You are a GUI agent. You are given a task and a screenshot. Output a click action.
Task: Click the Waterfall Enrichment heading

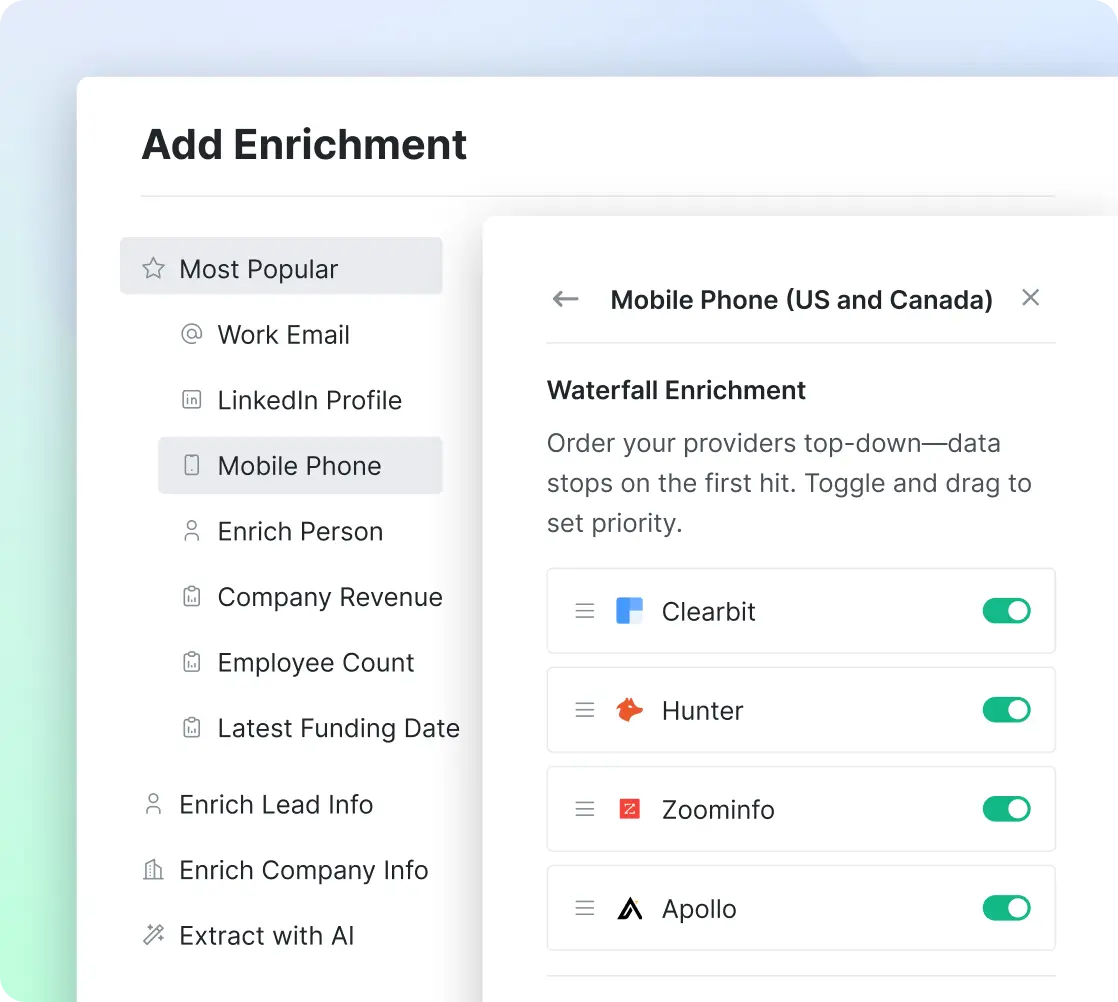point(676,391)
